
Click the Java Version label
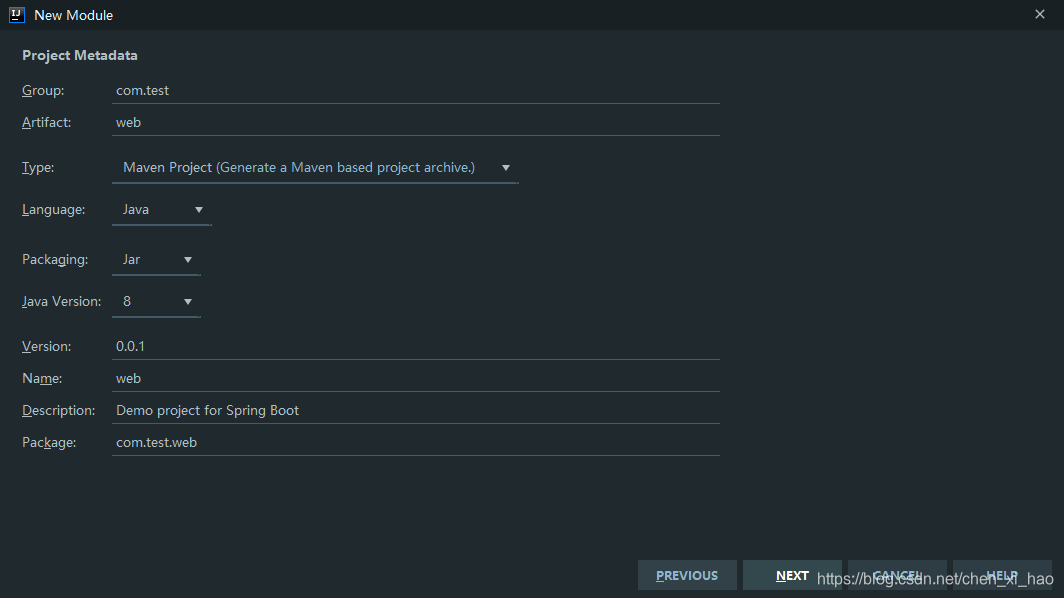(x=61, y=301)
